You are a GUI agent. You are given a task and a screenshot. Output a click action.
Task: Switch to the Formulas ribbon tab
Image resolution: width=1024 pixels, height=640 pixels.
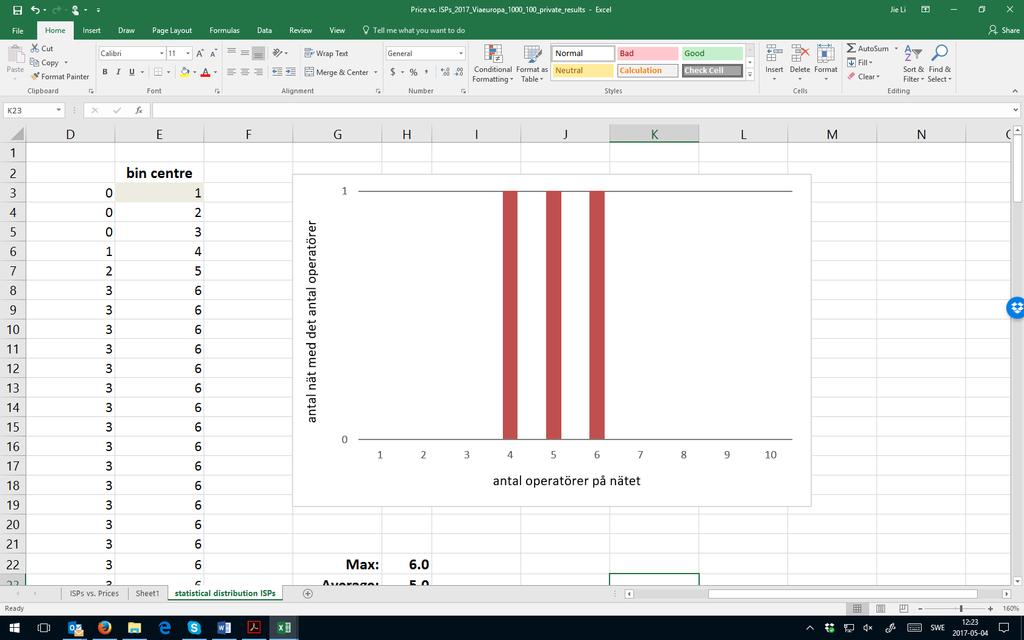coord(224,30)
